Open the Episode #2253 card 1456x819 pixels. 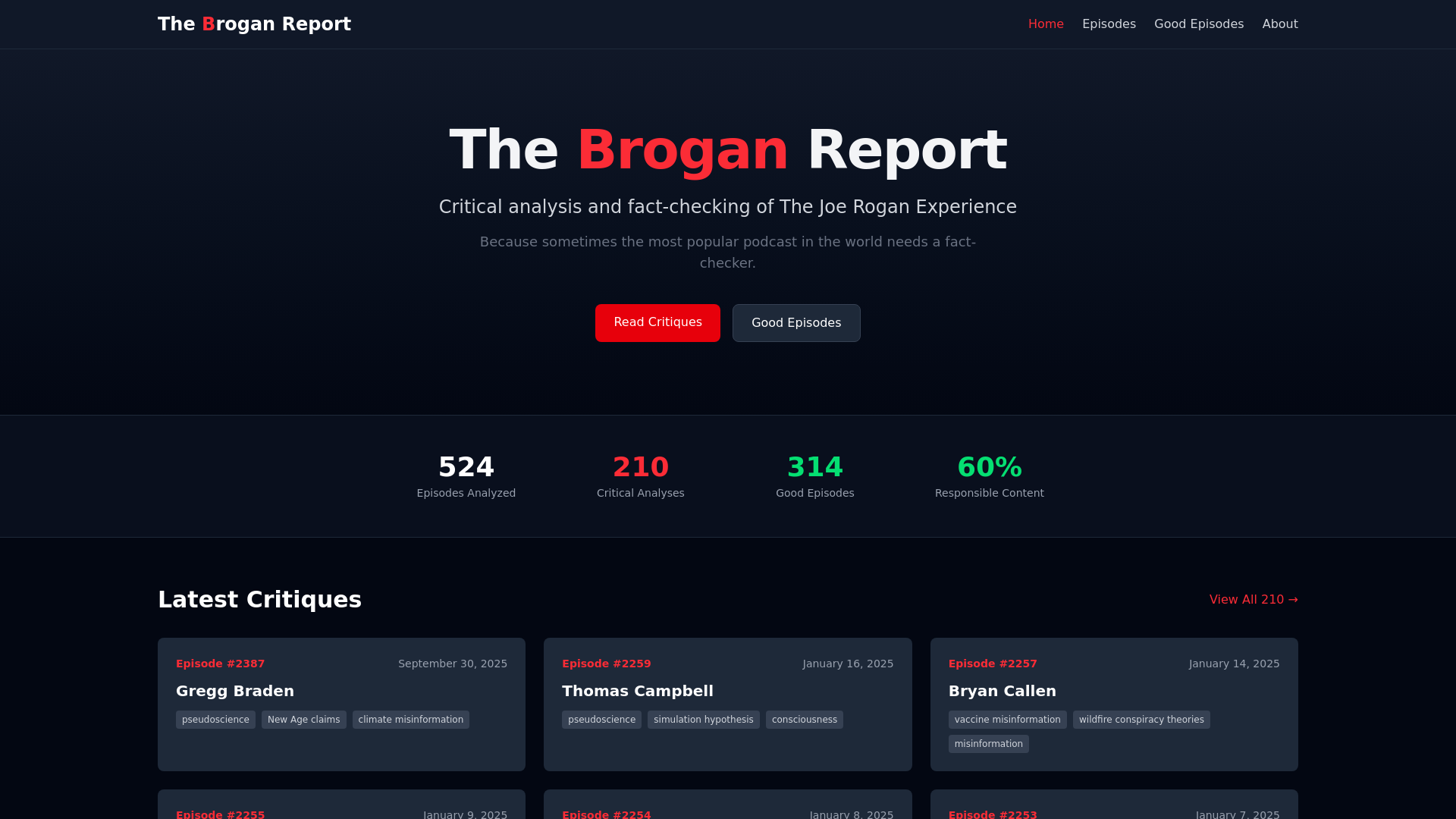pos(1114,805)
